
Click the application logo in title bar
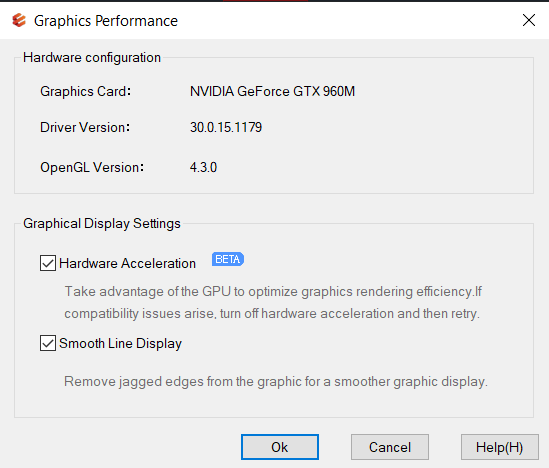19,20
